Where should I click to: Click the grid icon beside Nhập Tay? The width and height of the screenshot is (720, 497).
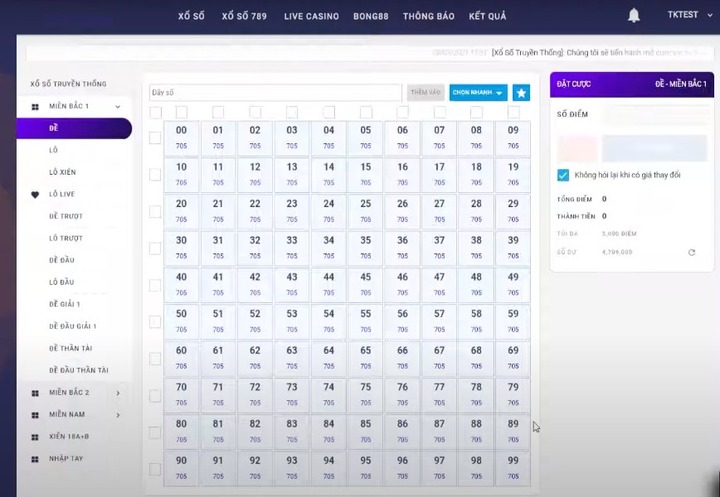35,459
